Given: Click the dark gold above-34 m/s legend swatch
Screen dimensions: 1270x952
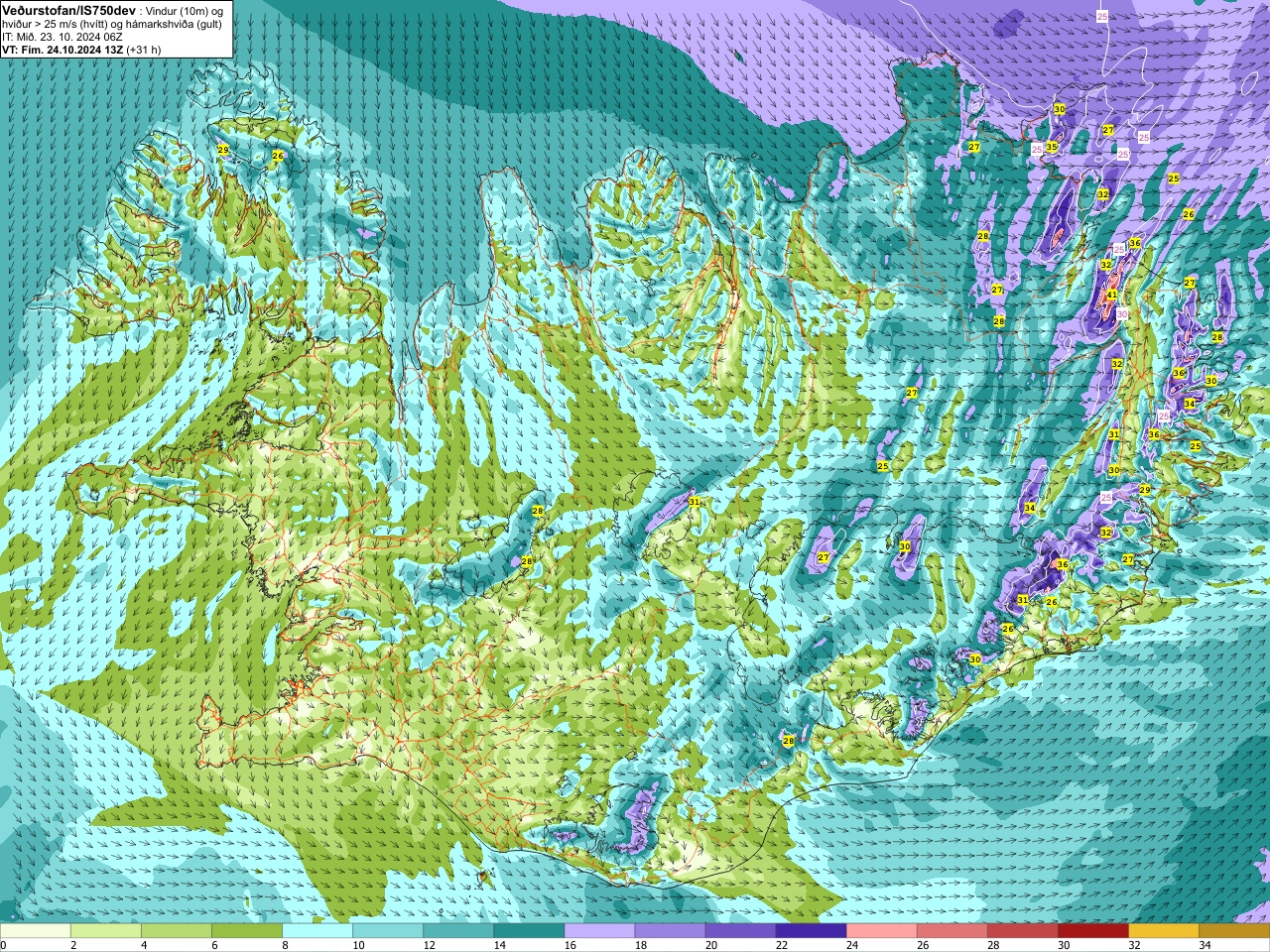Looking at the screenshot, I should point(1233,931).
